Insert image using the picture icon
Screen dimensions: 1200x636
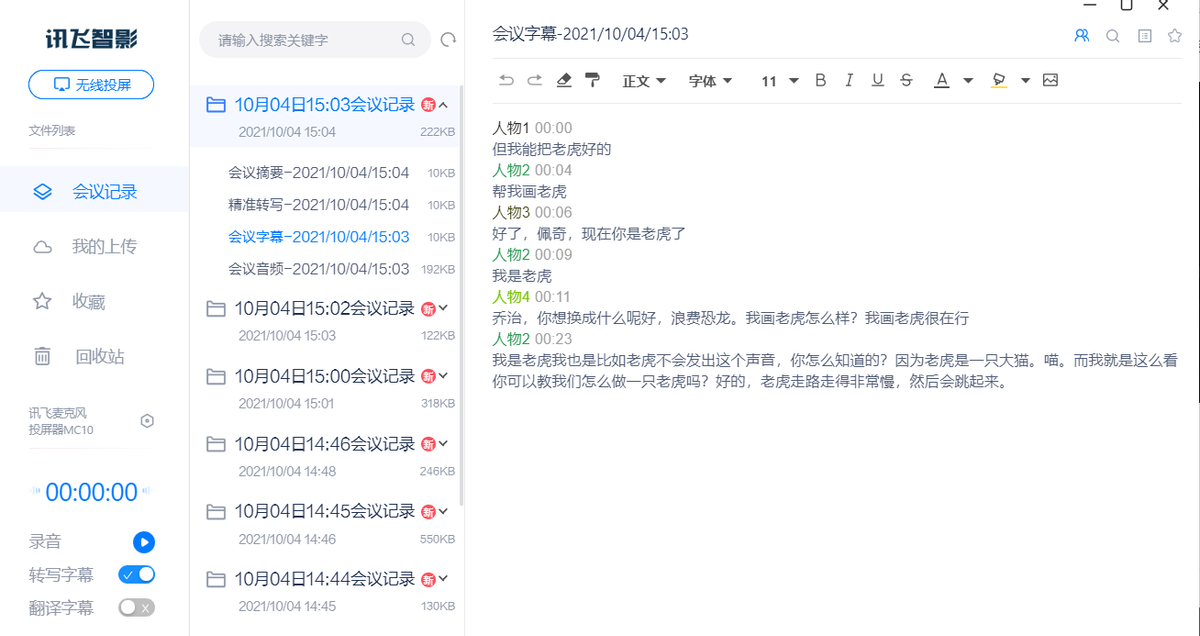pos(1050,80)
